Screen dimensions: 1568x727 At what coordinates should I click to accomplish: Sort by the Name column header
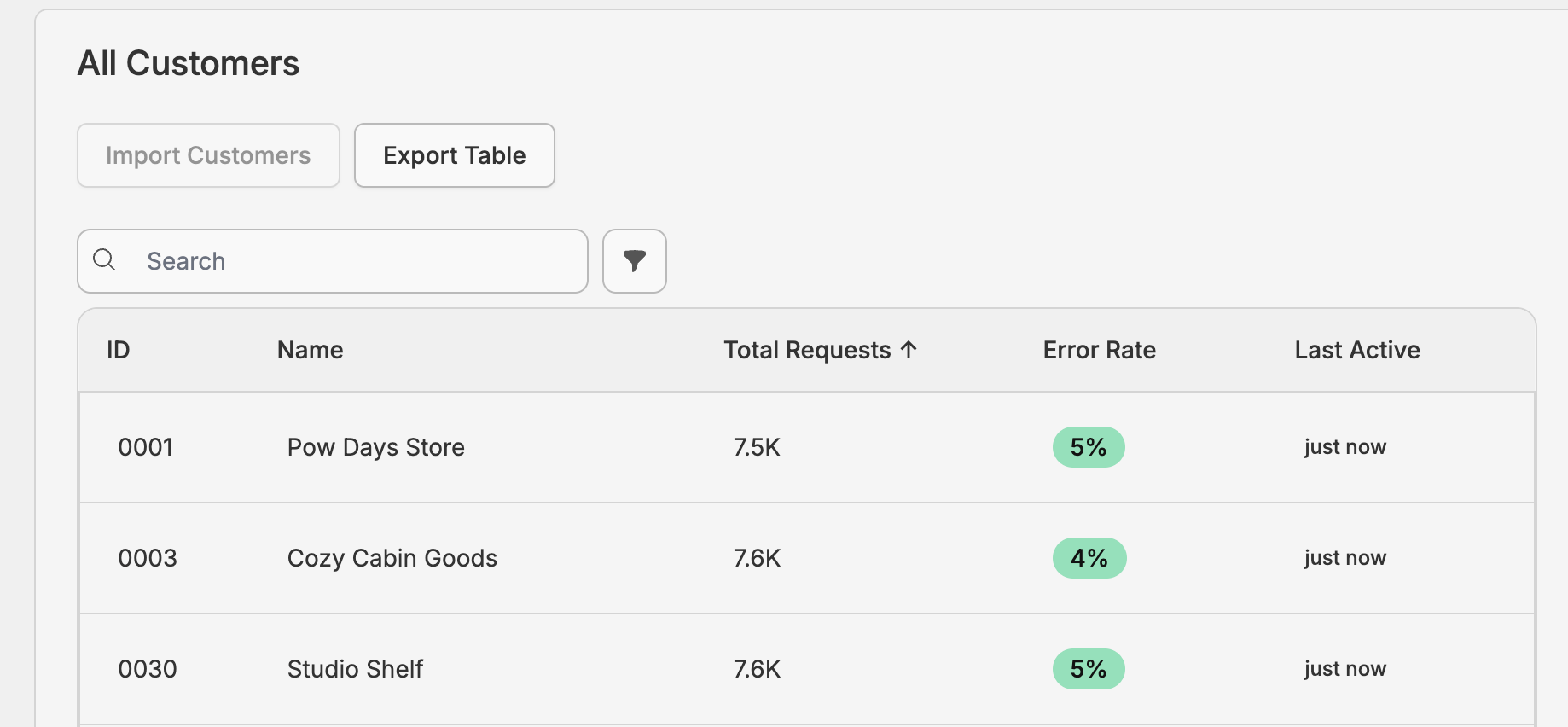click(x=311, y=350)
